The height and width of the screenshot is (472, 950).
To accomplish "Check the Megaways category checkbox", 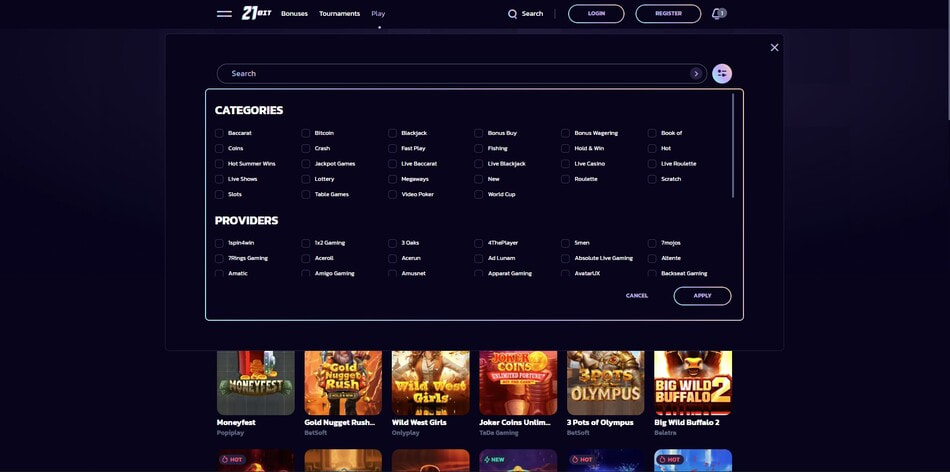I will click(x=393, y=179).
